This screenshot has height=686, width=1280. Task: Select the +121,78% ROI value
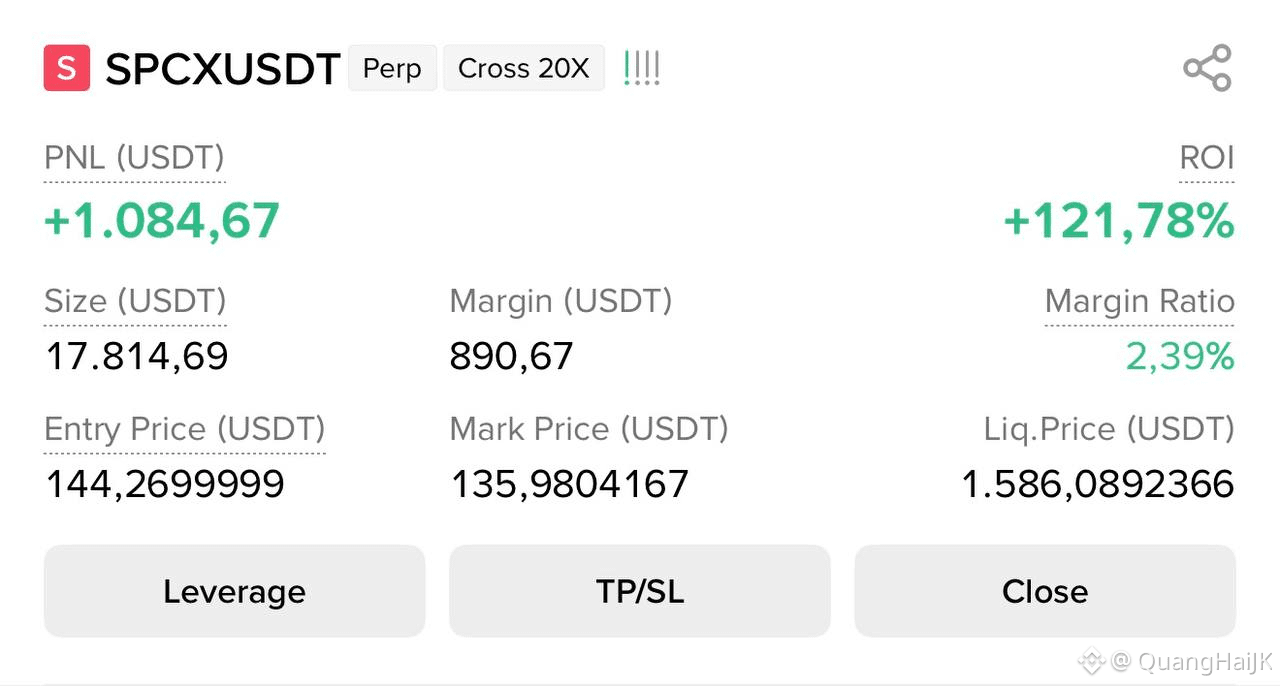tap(1119, 221)
